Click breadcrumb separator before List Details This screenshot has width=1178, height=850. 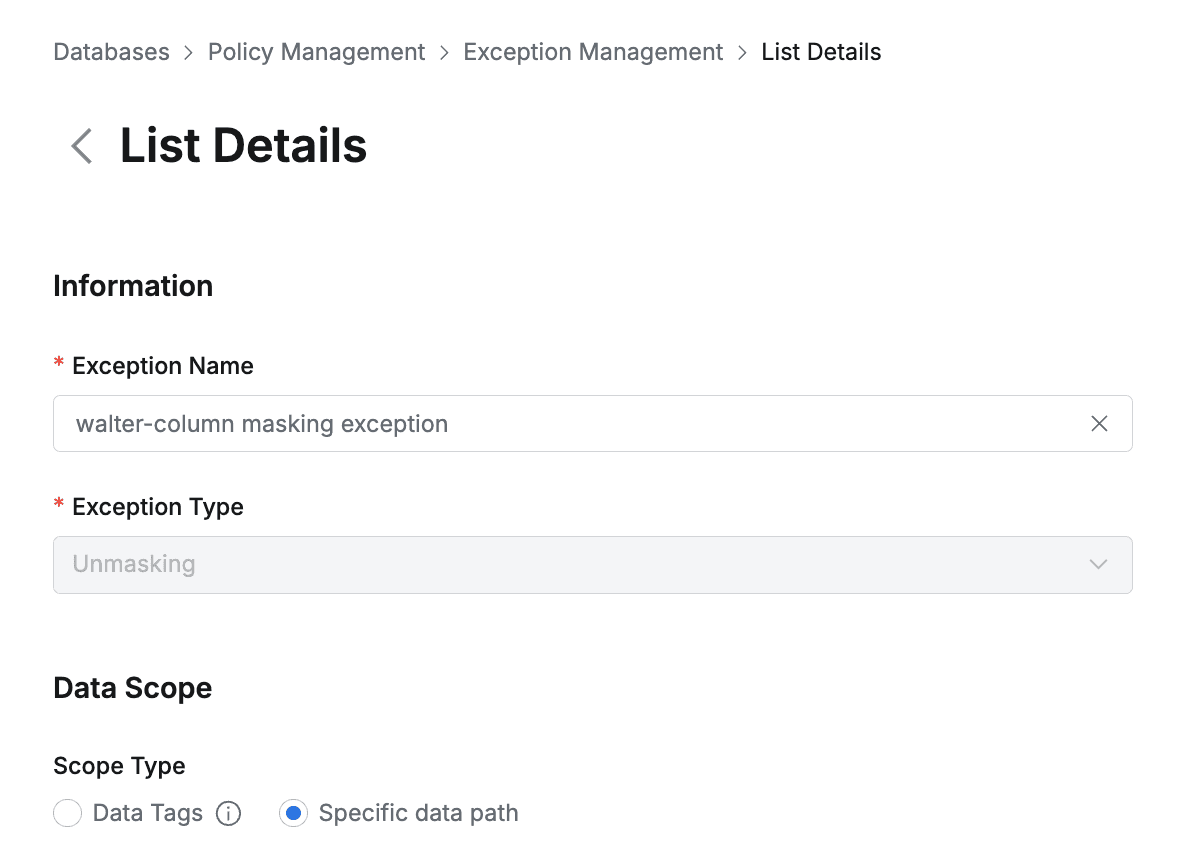[x=742, y=52]
